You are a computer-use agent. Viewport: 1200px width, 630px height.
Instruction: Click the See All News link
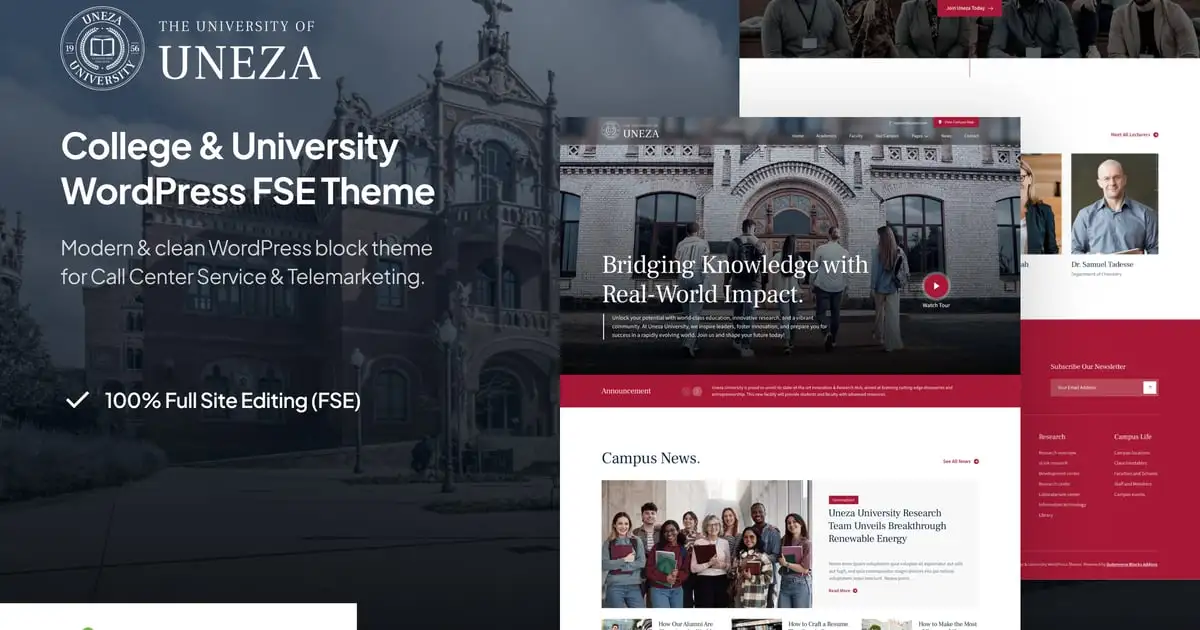pyautogui.click(x=957, y=461)
